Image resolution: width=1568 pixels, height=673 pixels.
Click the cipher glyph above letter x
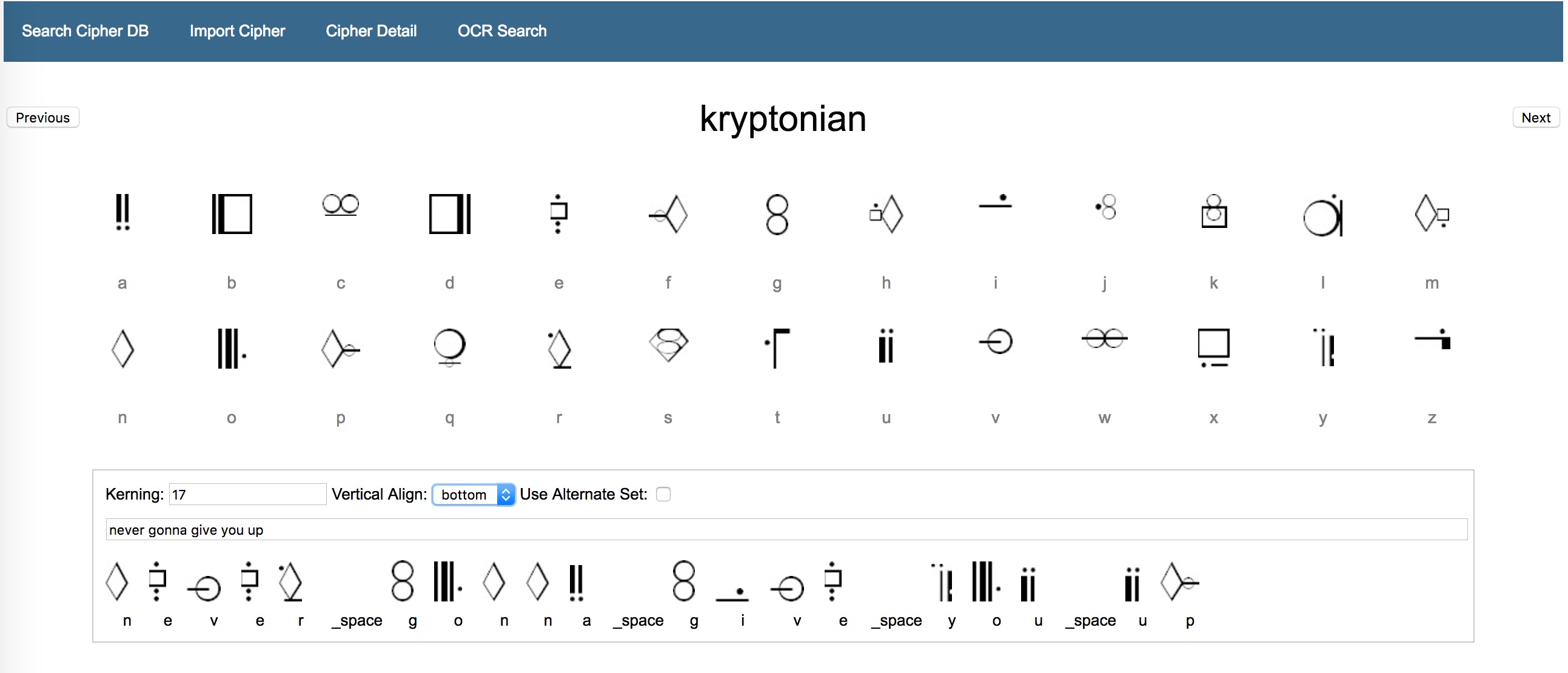(x=1213, y=347)
